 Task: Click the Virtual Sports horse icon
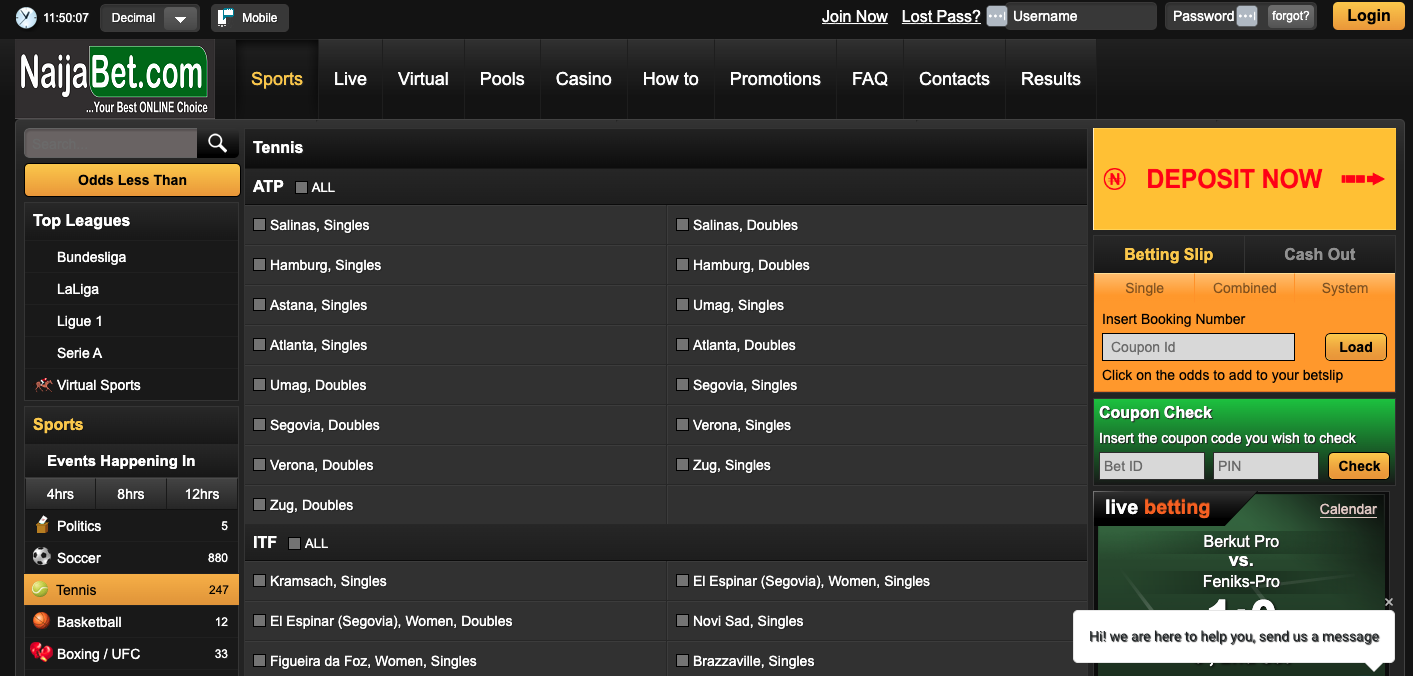pyautogui.click(x=43, y=384)
